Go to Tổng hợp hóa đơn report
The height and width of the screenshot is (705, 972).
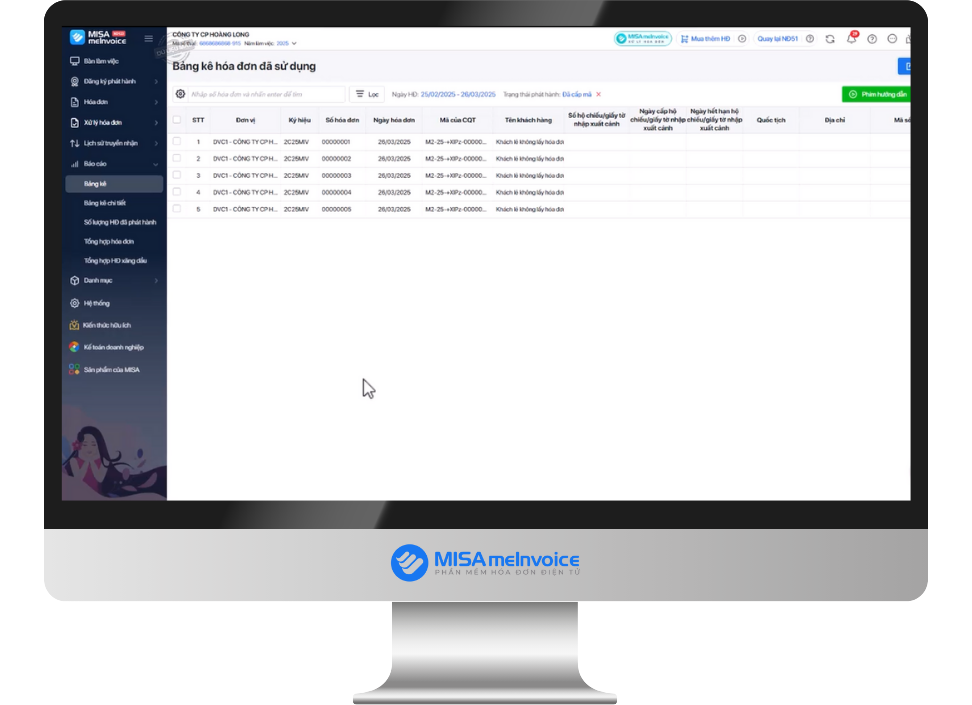click(x=109, y=241)
